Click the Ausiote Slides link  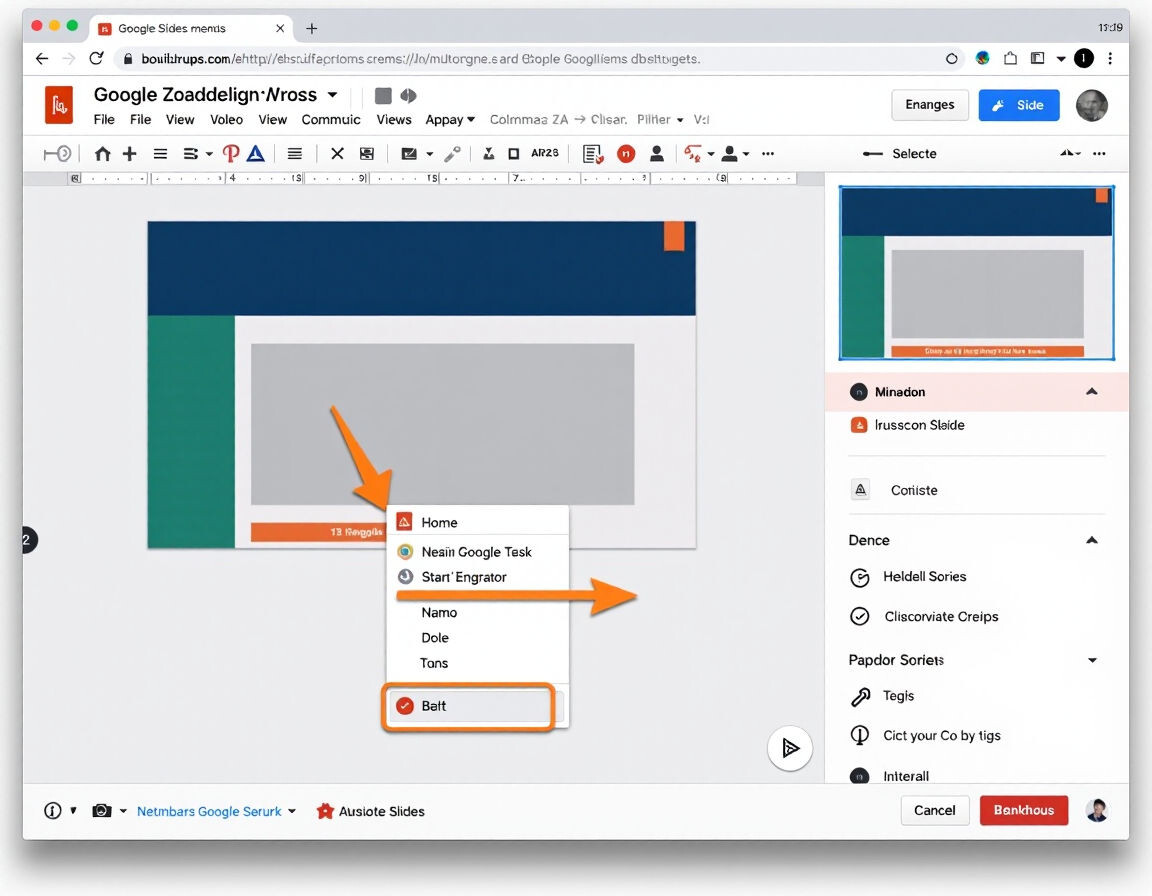[370, 811]
